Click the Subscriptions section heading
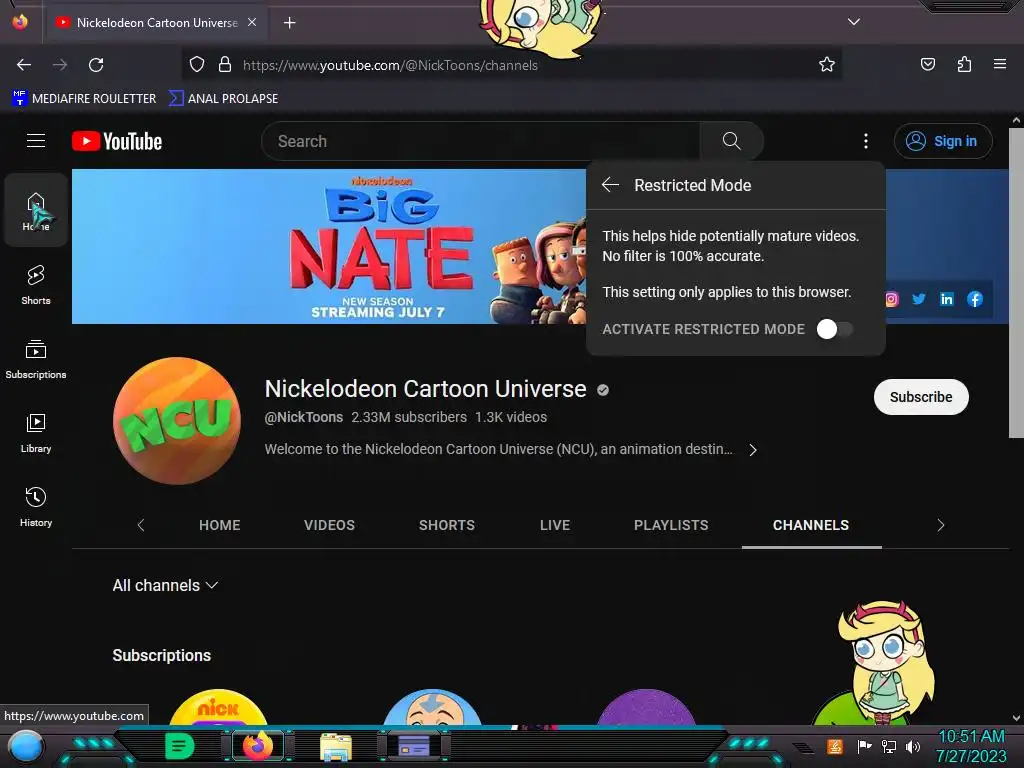Viewport: 1024px width, 768px height. pyautogui.click(x=161, y=655)
